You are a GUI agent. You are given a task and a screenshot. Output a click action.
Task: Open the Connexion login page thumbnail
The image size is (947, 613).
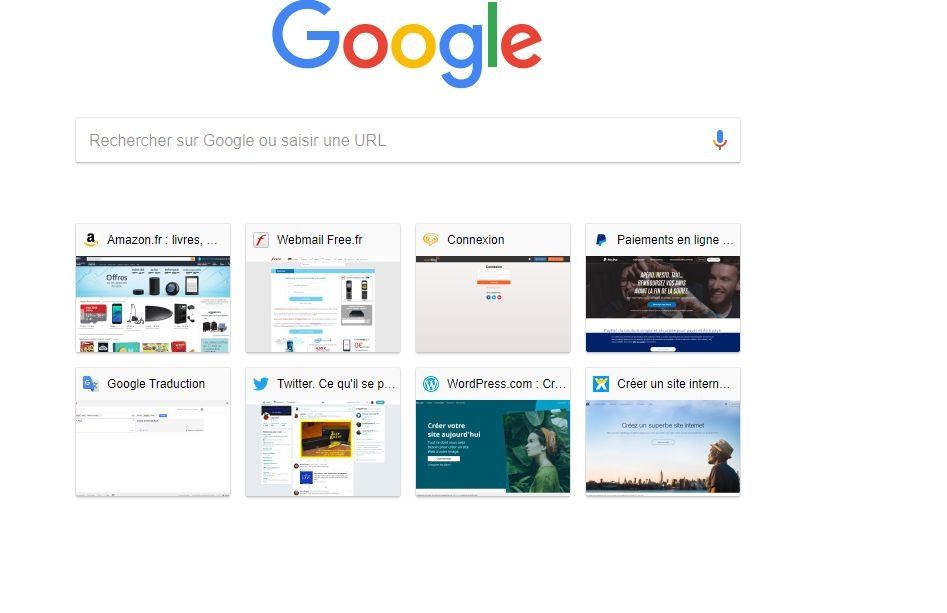point(493,304)
